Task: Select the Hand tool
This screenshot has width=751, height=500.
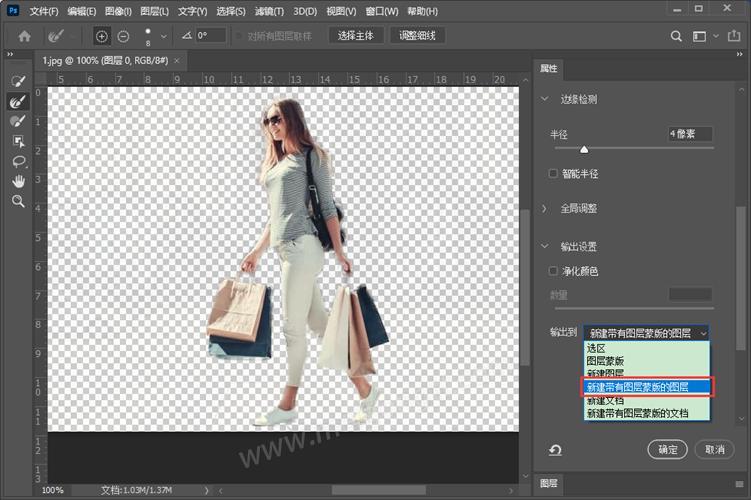Action: click(18, 181)
